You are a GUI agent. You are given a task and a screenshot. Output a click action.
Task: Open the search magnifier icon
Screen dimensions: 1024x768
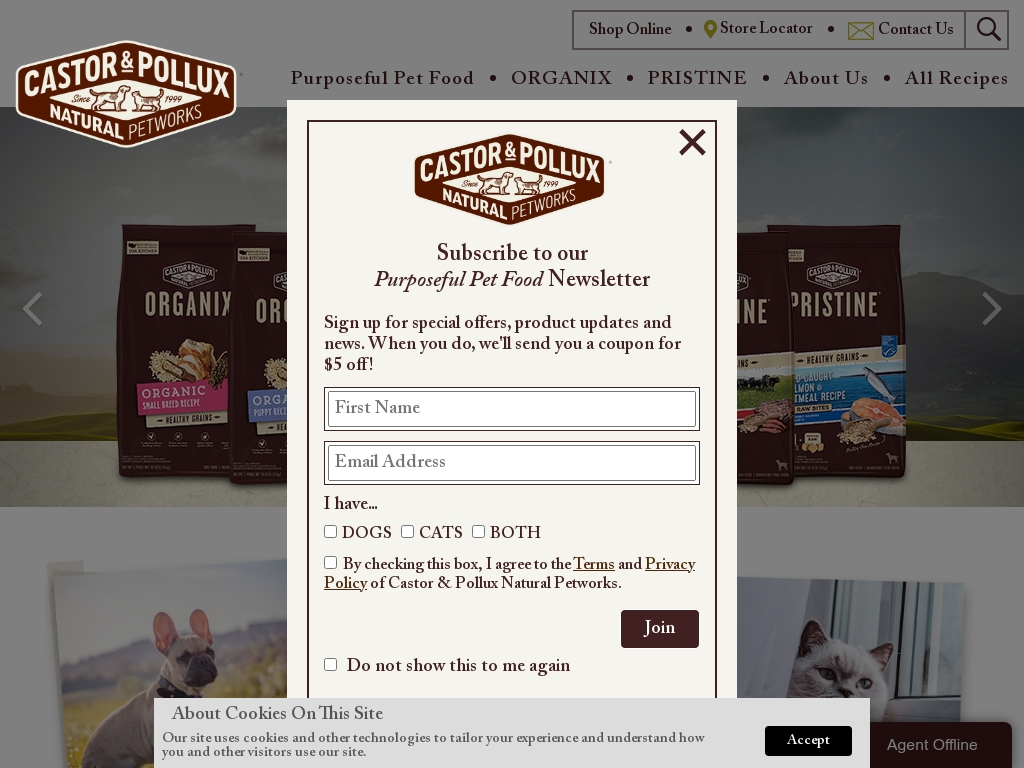tap(988, 29)
